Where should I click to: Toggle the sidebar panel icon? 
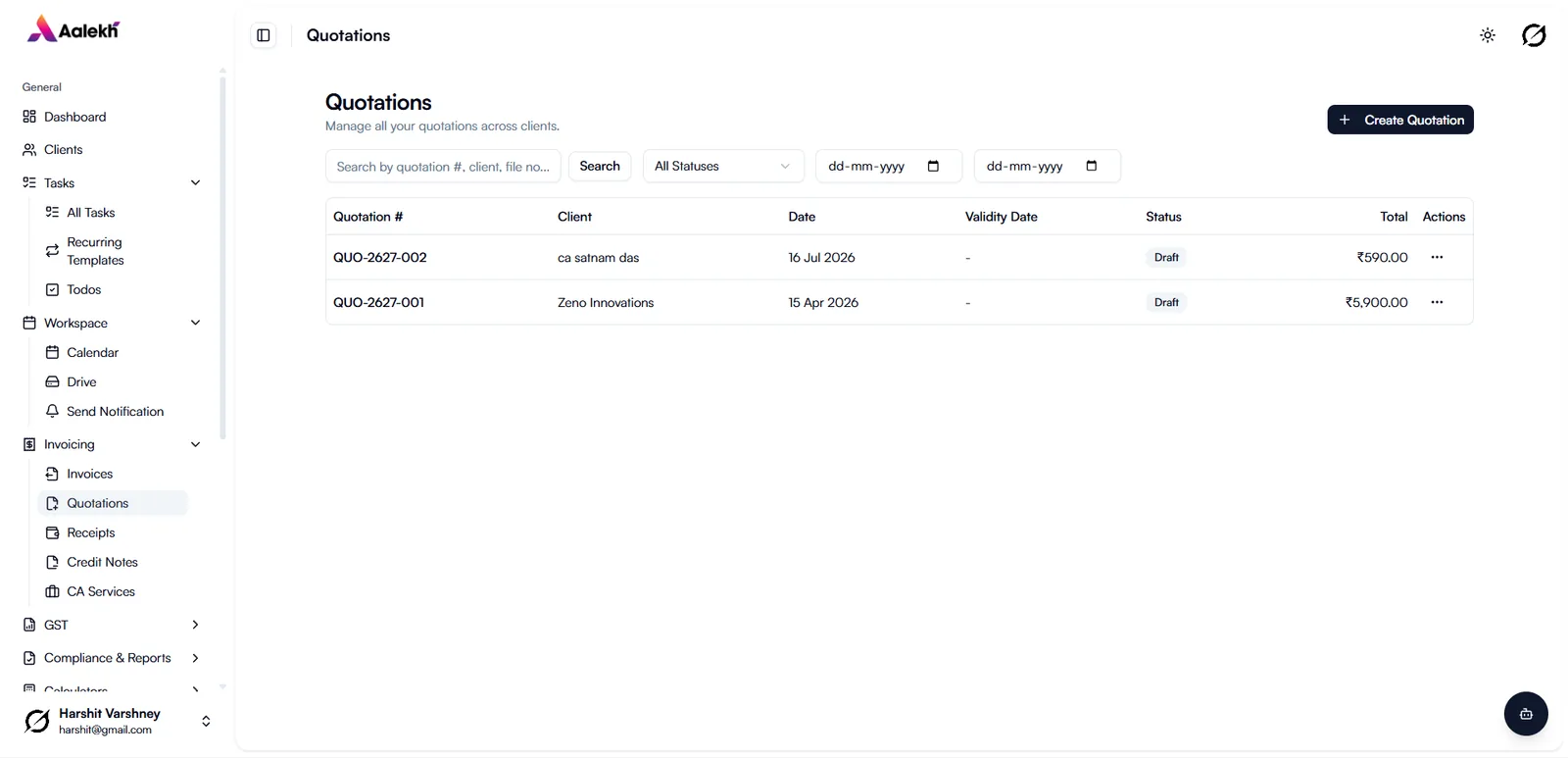coord(264,35)
